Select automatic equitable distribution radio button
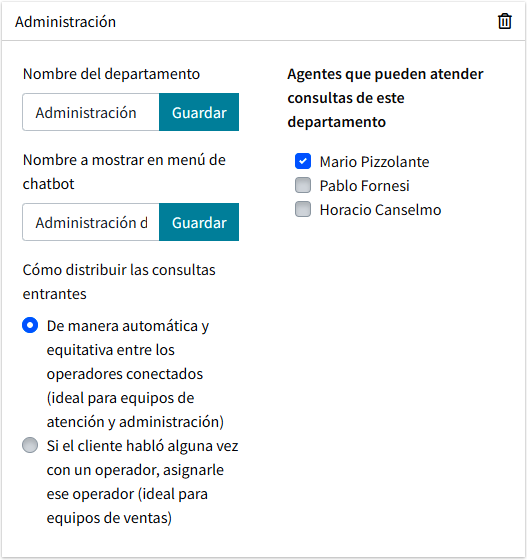This screenshot has width=527, height=560. (x=30, y=325)
